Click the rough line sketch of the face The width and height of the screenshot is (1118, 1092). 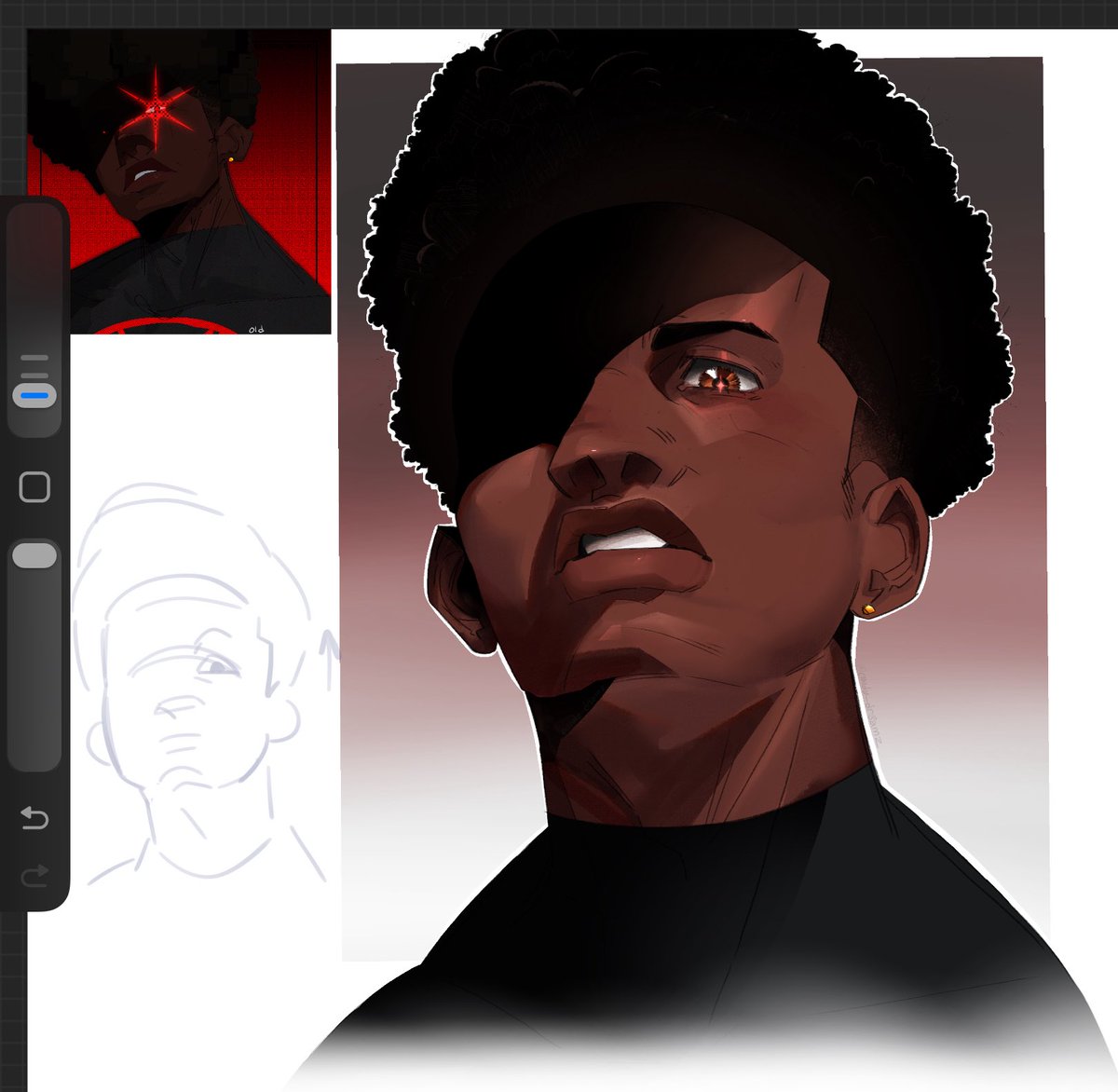pyautogui.click(x=204, y=682)
